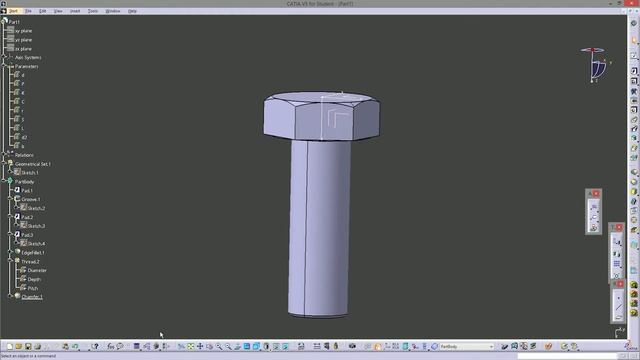This screenshot has height=360, width=640.
Task: Open the View menu
Action: coord(58,11)
